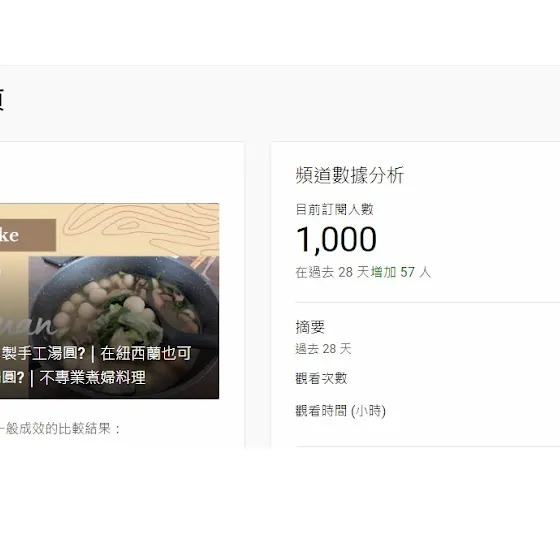The width and height of the screenshot is (560, 560).
Task: Click the partially visible page title character
Action: [1, 99]
